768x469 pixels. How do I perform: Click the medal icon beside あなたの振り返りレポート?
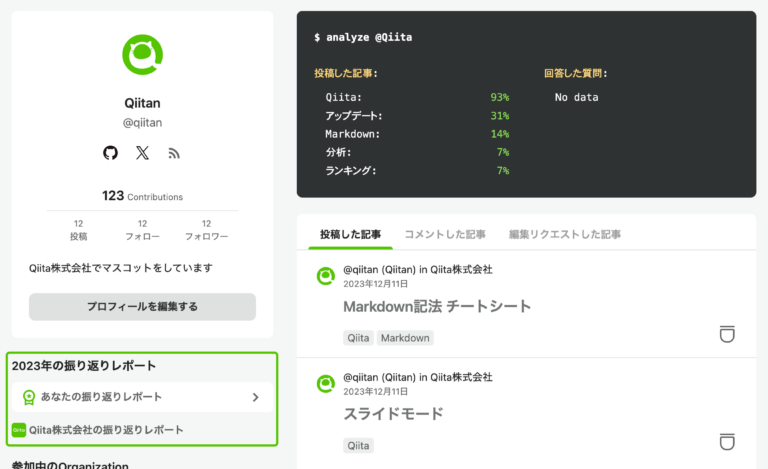[29, 397]
